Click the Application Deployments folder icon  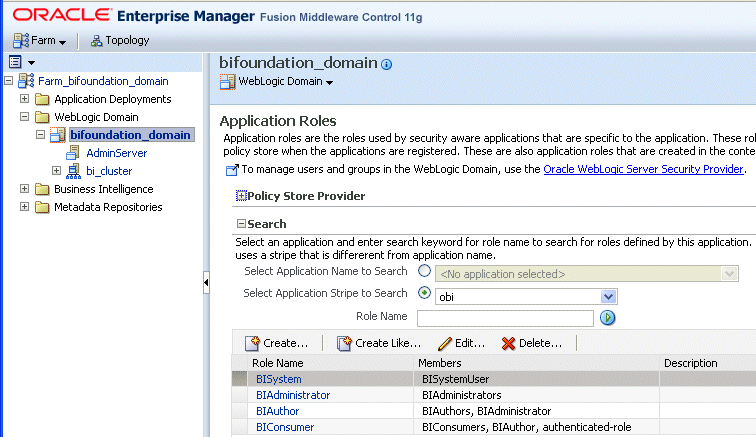point(42,99)
